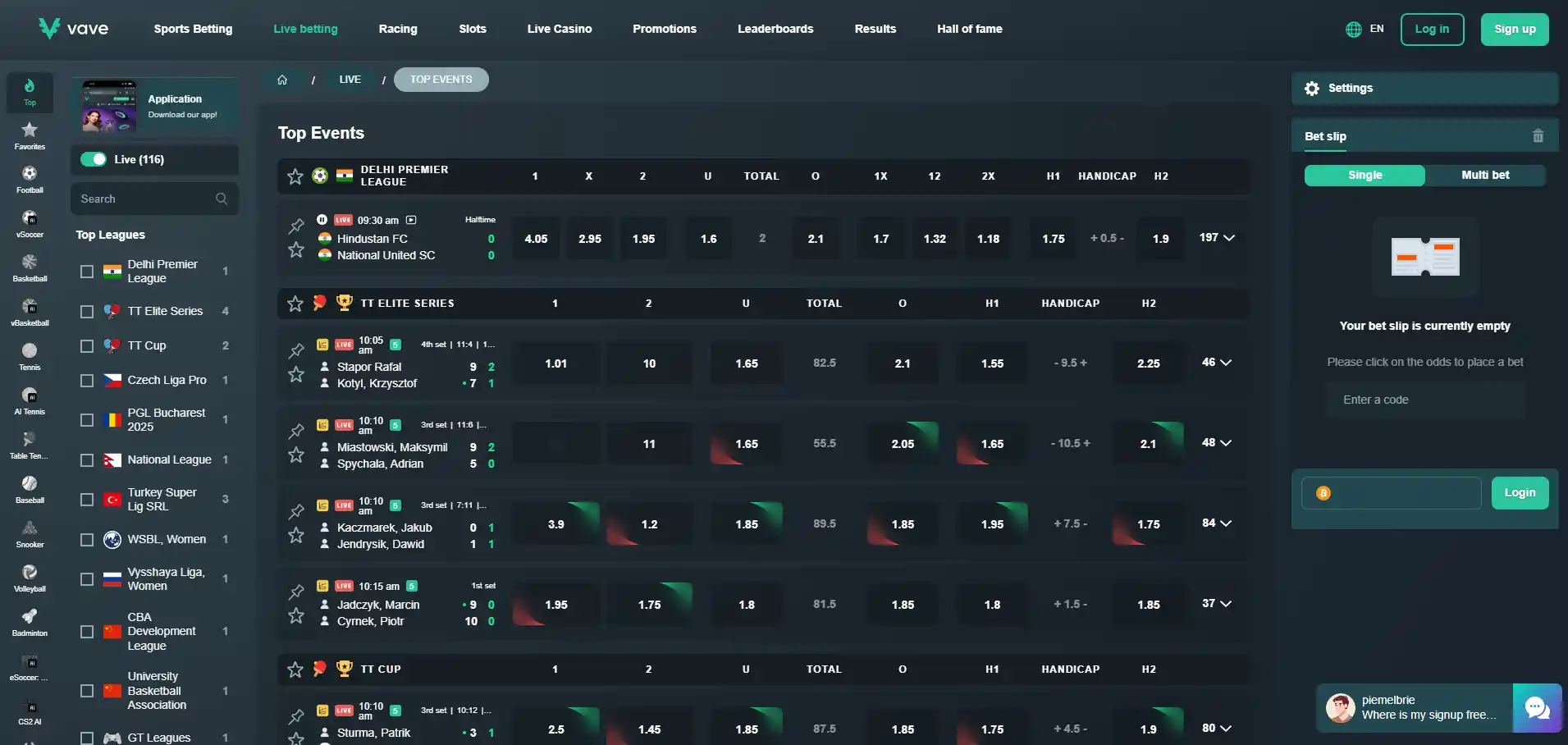Click the bitcoin stake amount field
This screenshot has height=745, width=1568.
tap(1392, 493)
